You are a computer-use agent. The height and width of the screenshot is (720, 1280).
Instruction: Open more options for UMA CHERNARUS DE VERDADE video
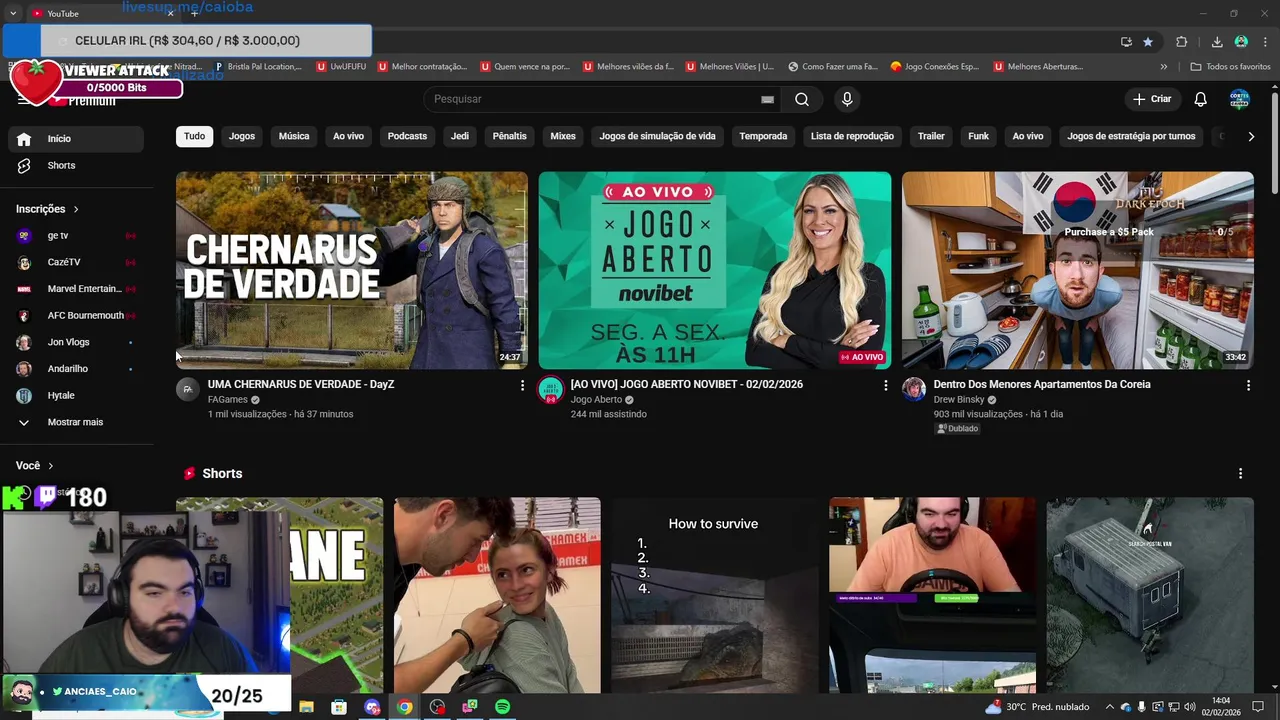coord(522,385)
